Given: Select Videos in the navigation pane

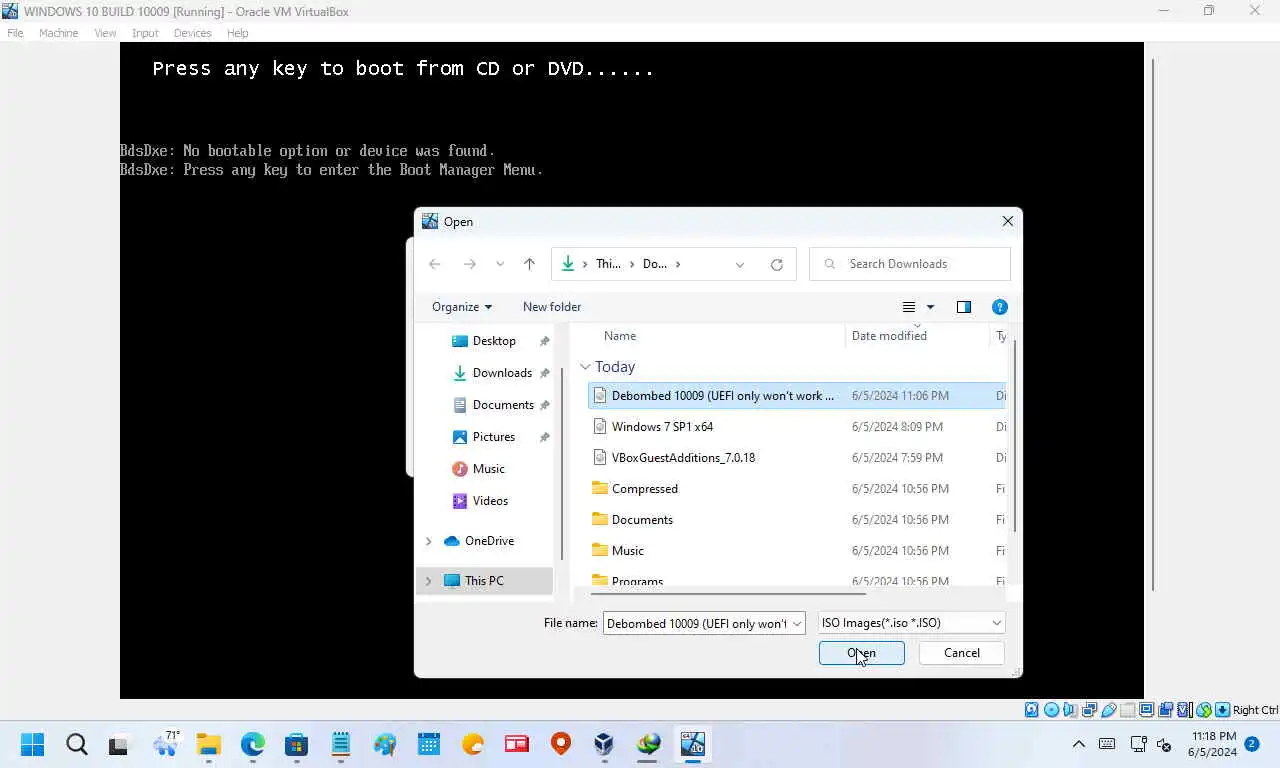Looking at the screenshot, I should pyautogui.click(x=490, y=501).
